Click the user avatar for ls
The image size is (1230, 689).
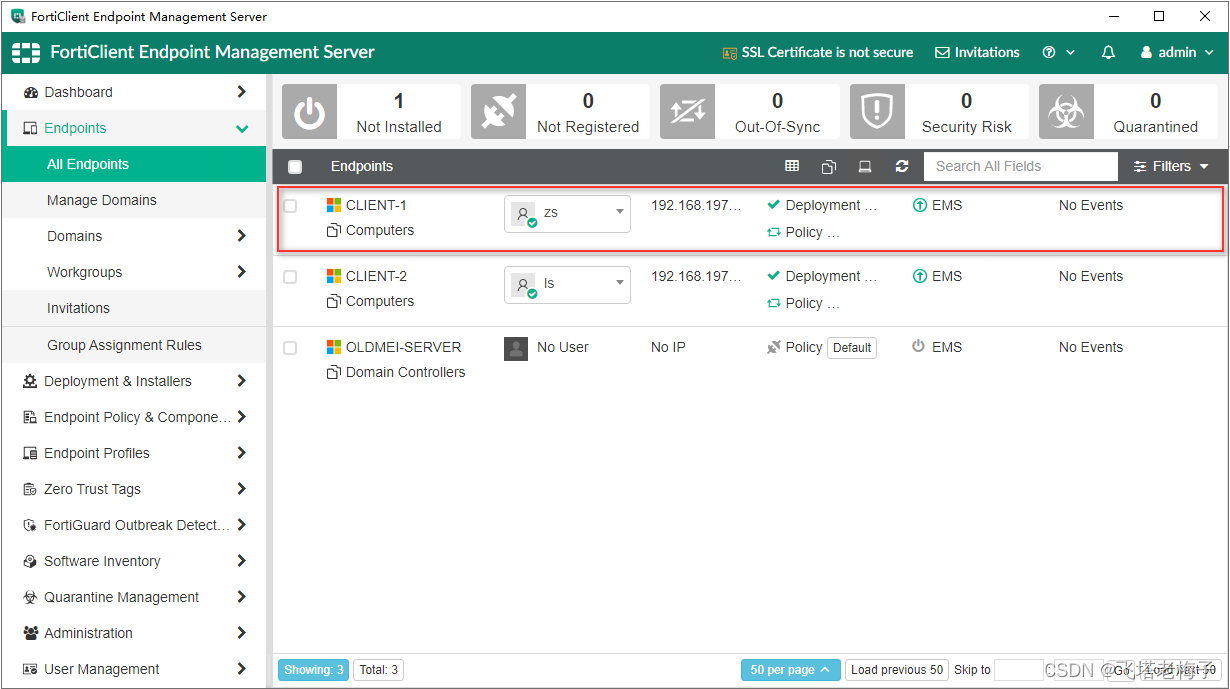coord(524,285)
